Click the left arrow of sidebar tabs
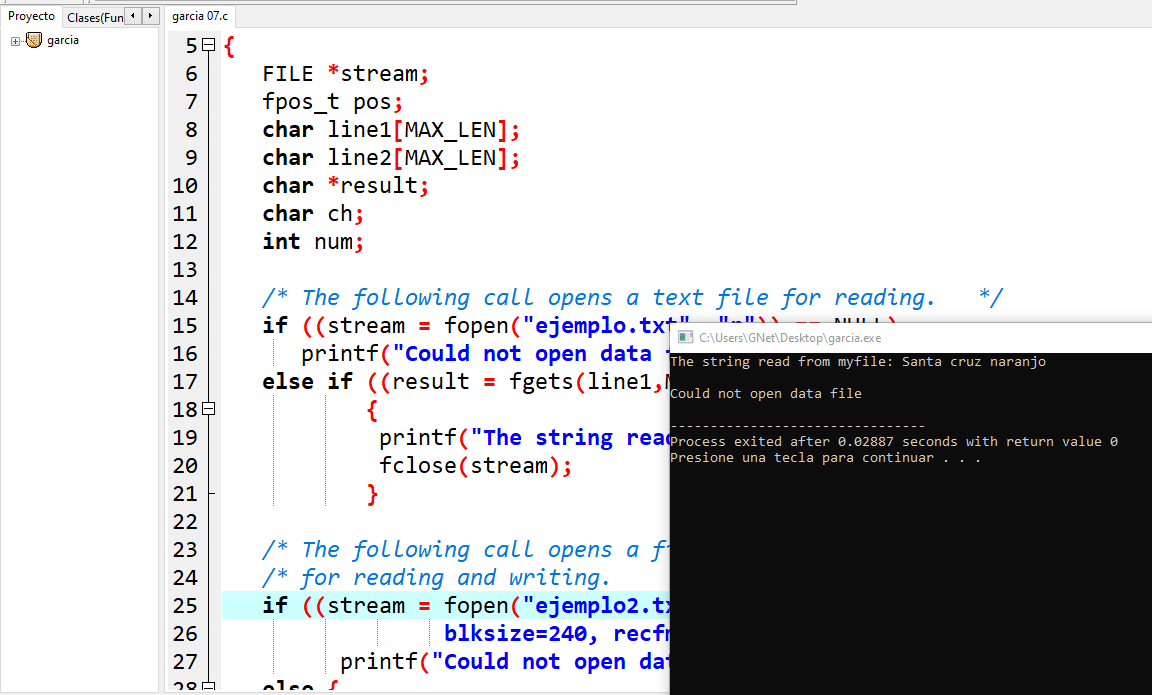This screenshot has height=695, width=1152. (132, 15)
